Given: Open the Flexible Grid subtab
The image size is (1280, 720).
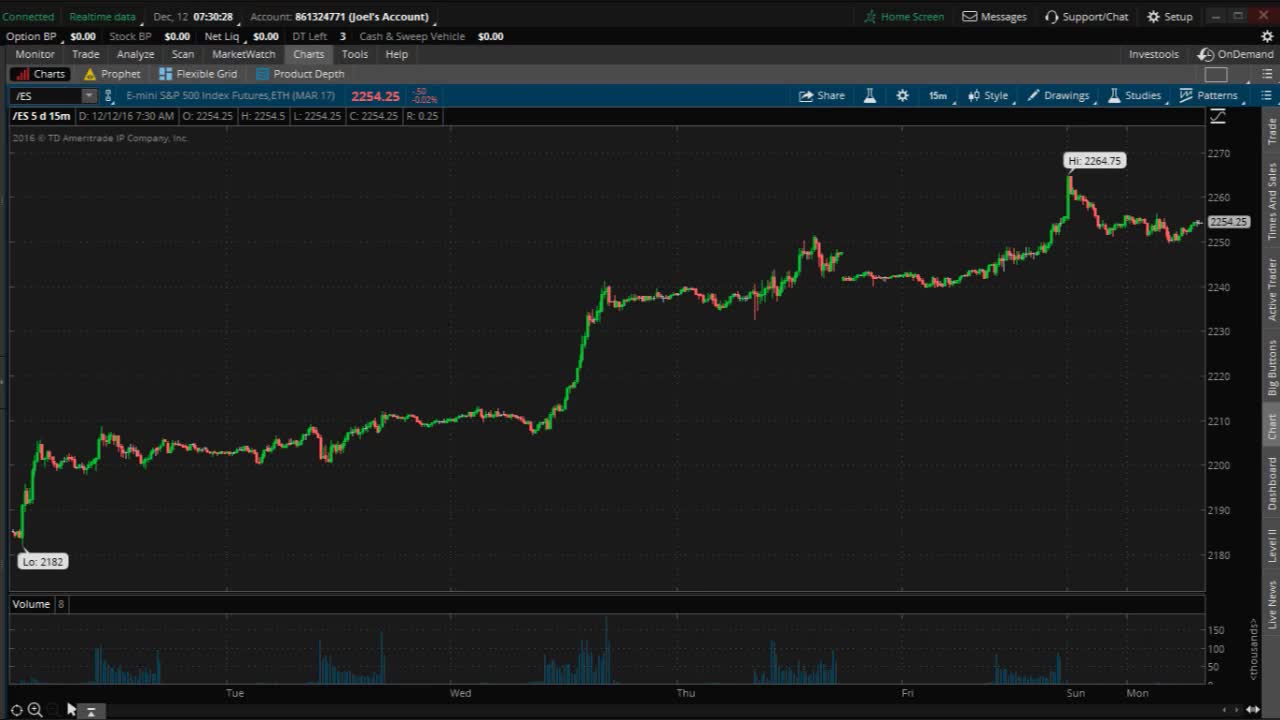Looking at the screenshot, I should tap(198, 74).
